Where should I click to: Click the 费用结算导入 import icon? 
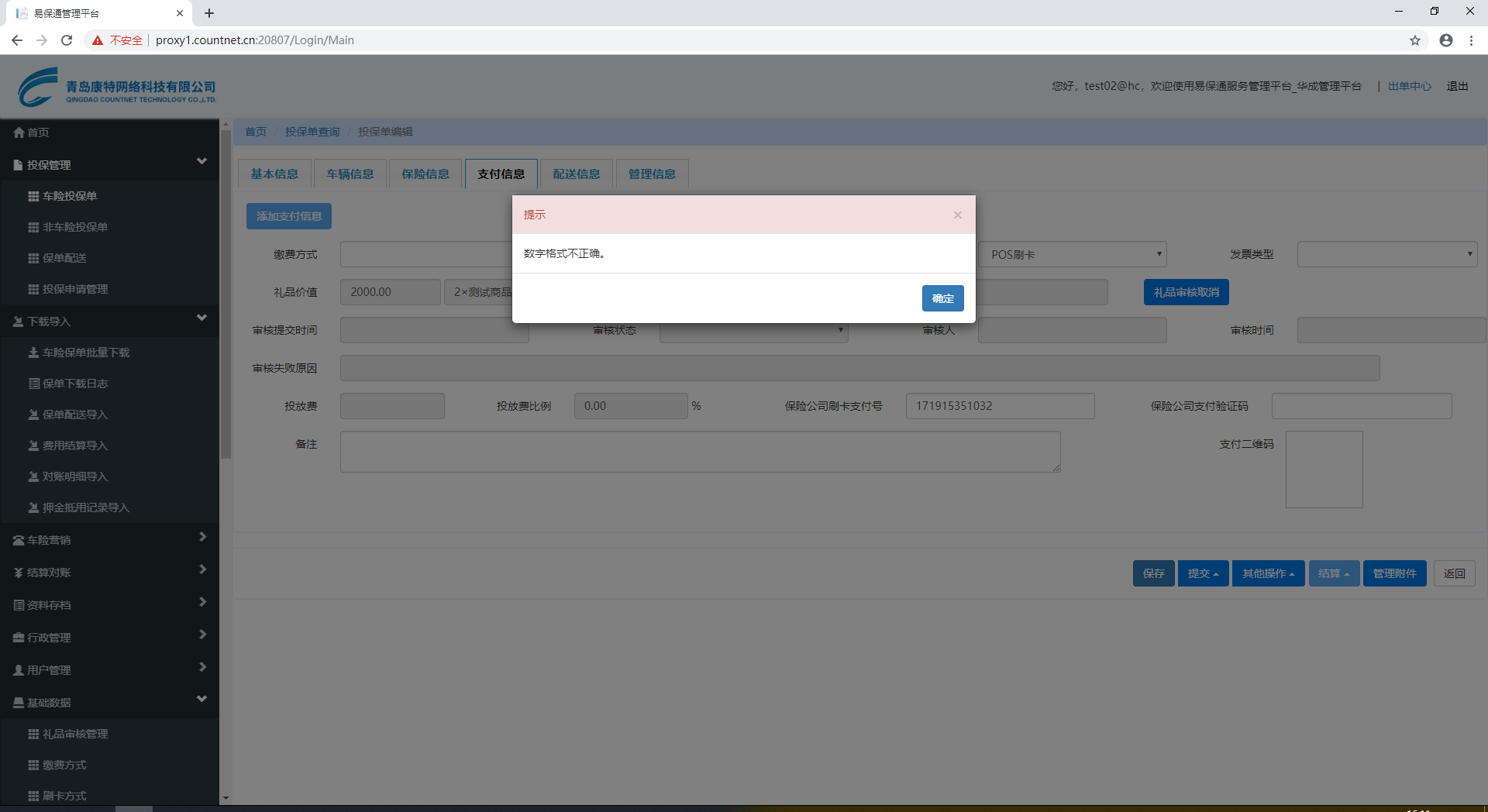33,446
